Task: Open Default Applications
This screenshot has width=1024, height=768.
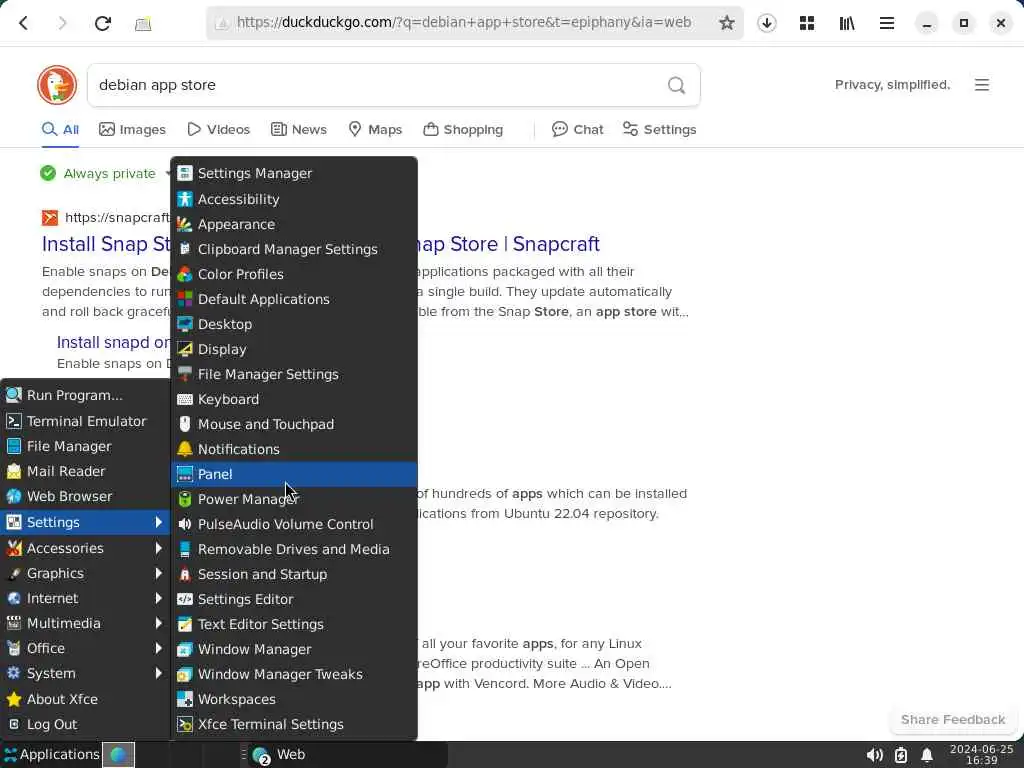Action: point(294,299)
